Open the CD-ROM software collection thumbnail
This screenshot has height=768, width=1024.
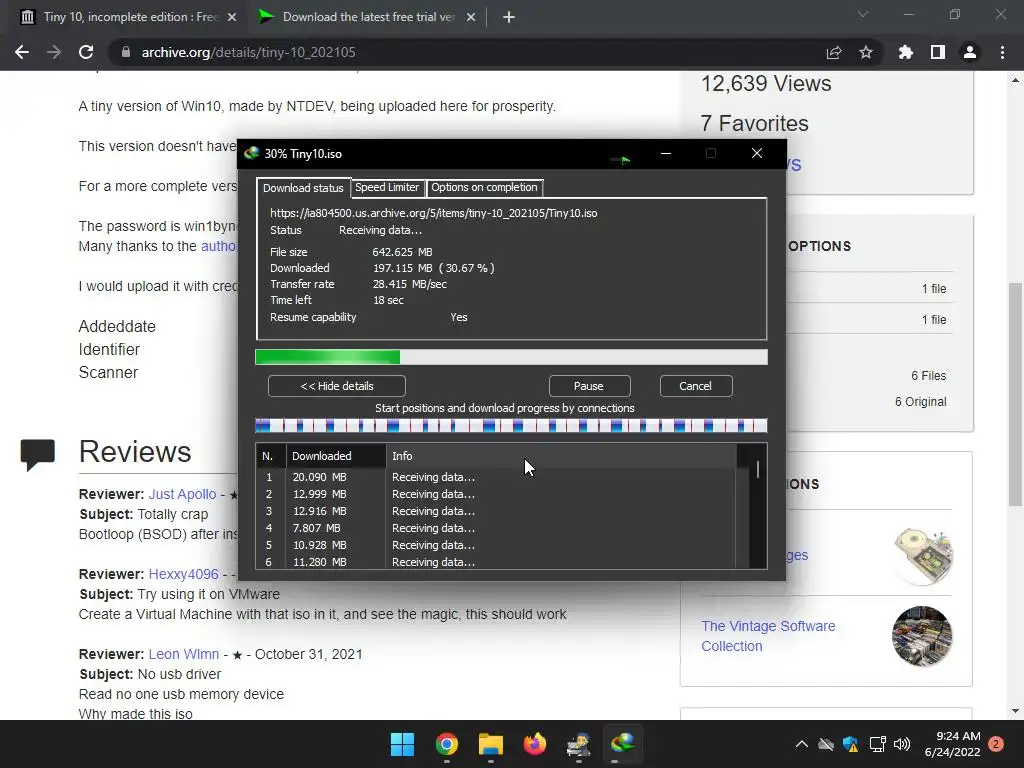(923, 556)
